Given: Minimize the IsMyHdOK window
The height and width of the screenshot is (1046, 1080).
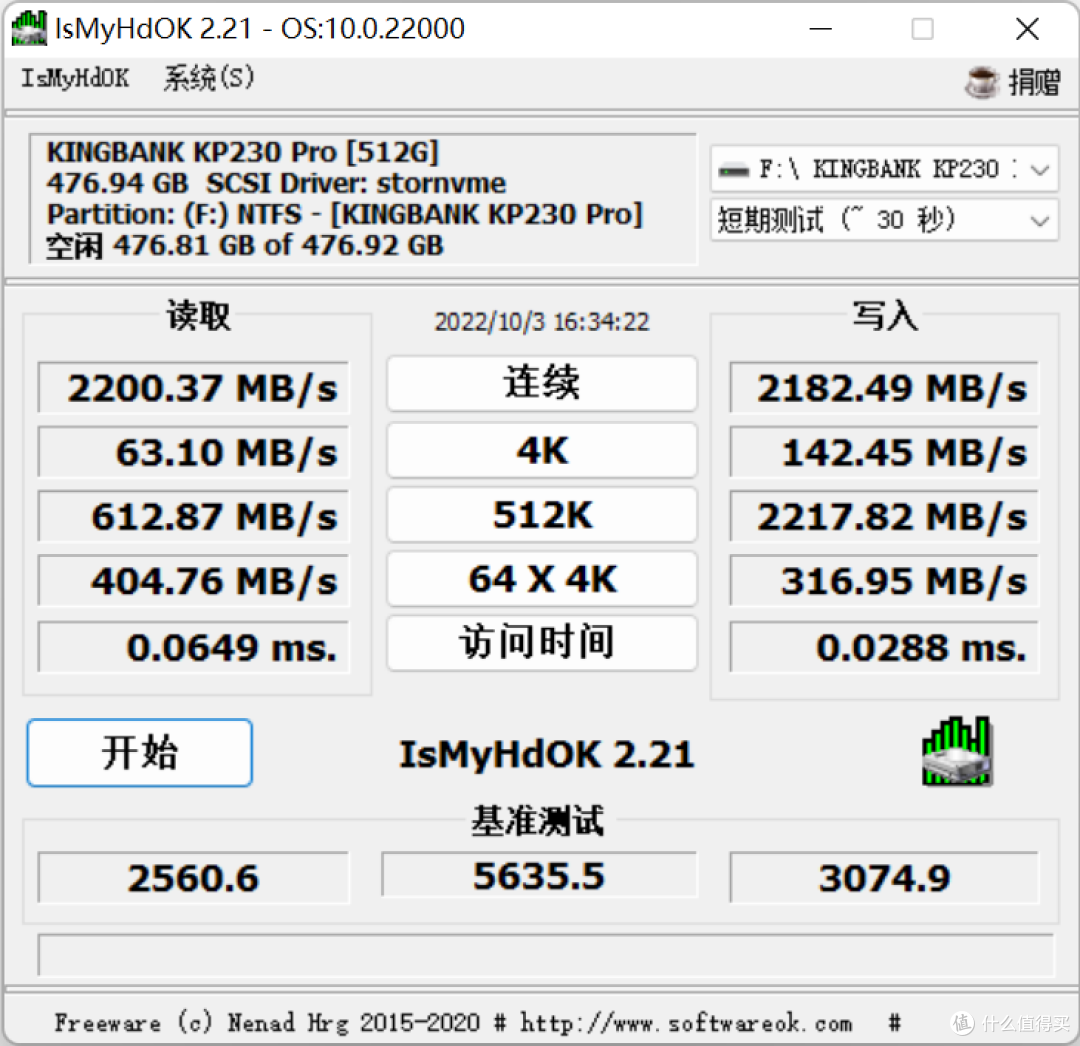Looking at the screenshot, I should coord(820,29).
